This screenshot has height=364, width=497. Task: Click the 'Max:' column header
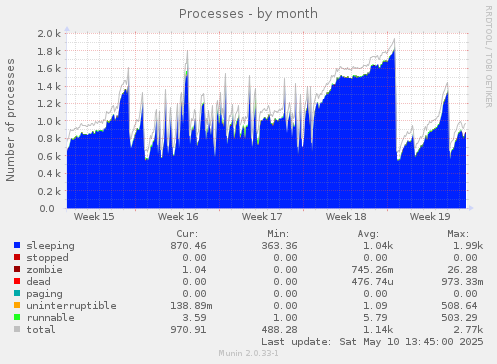tap(458, 234)
